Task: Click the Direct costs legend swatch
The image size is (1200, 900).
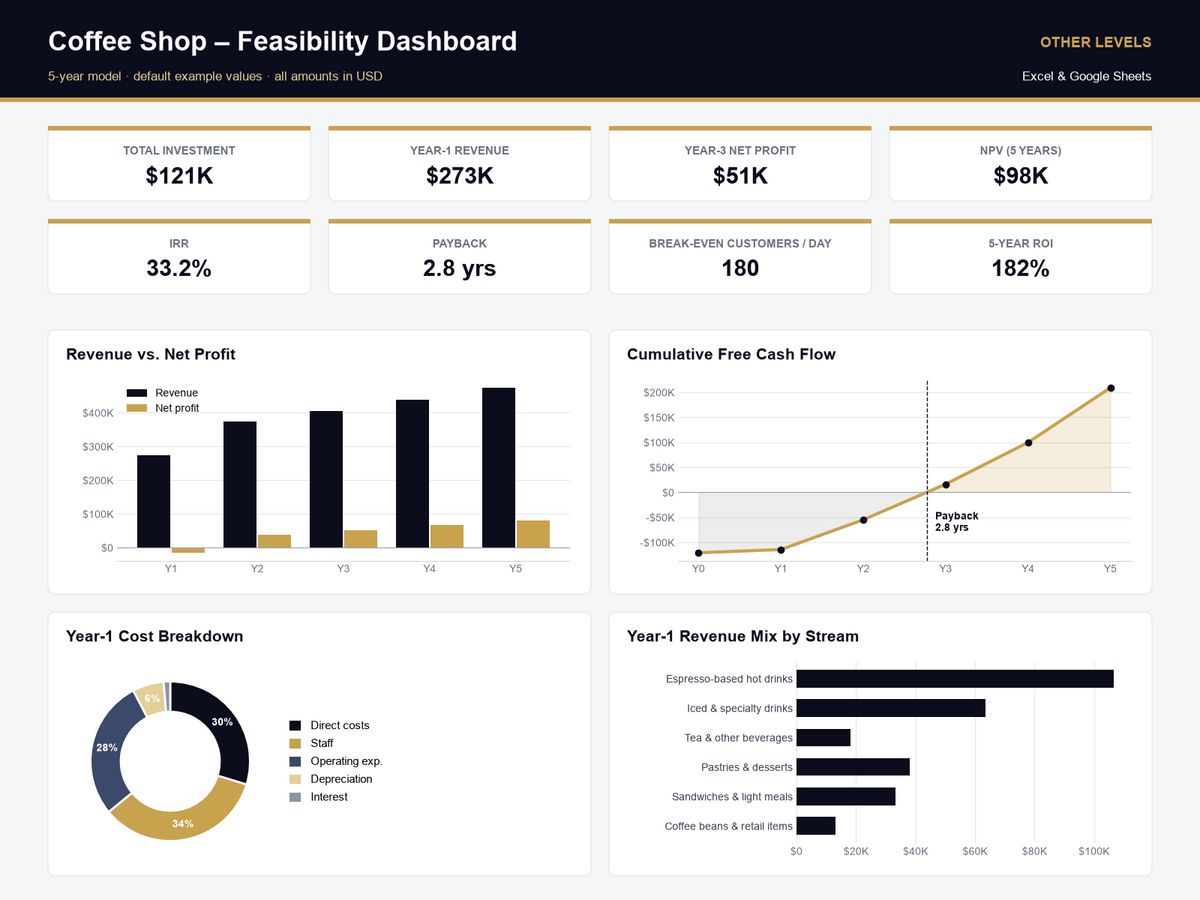Action: click(294, 725)
